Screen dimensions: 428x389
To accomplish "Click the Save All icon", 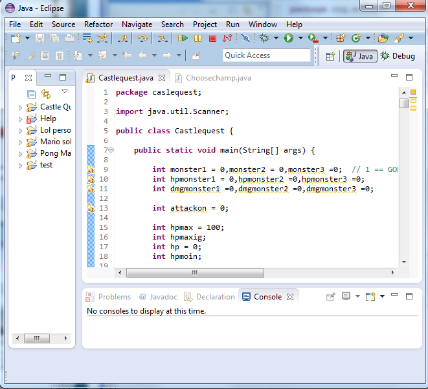I will tap(54, 38).
